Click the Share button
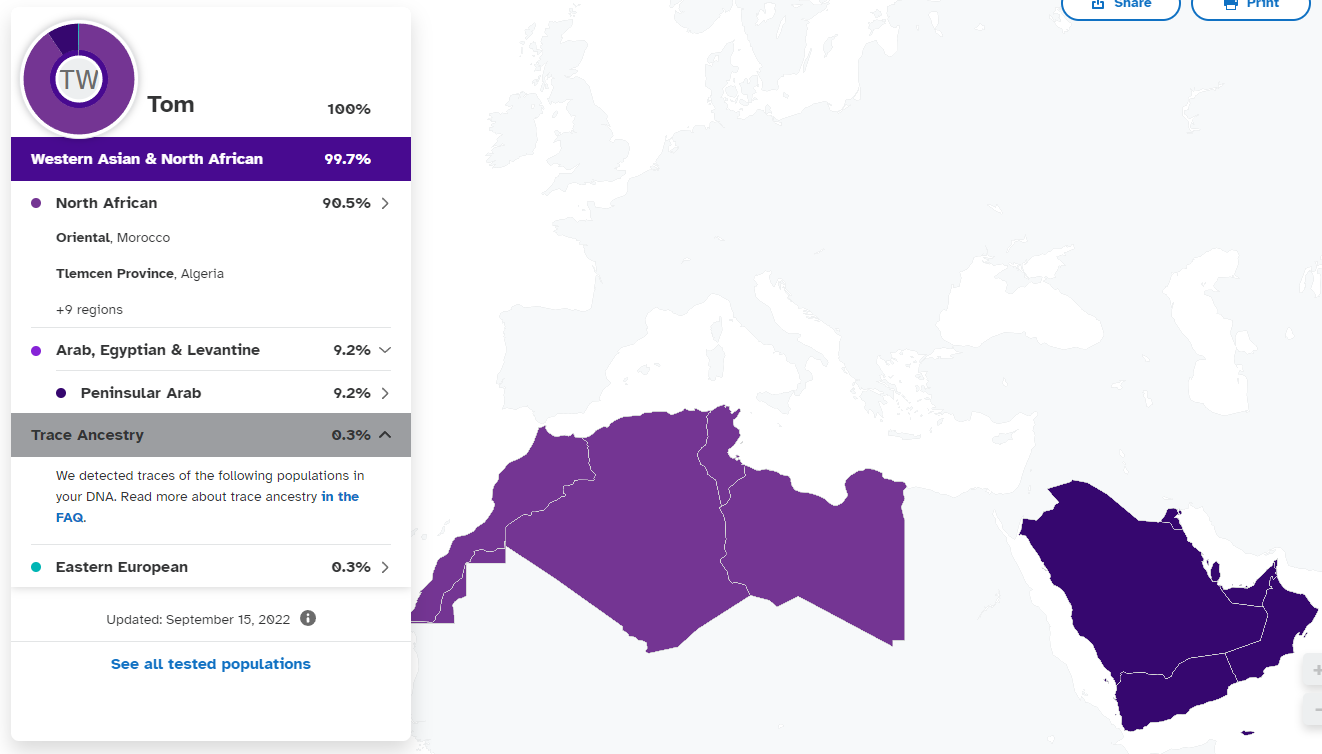This screenshot has height=754, width=1322. click(1121, 5)
